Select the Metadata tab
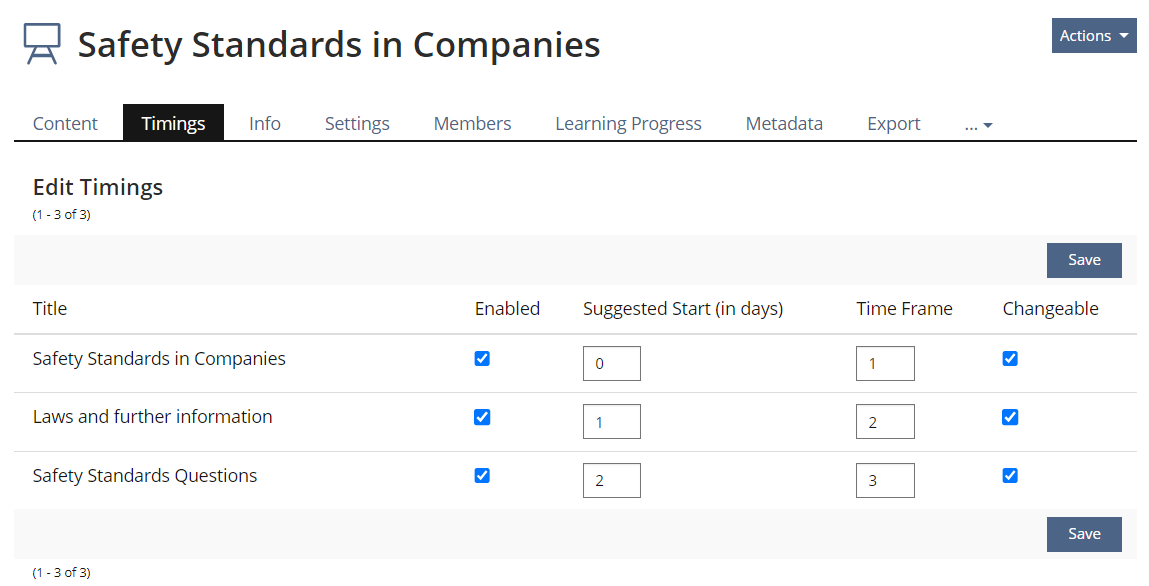 point(784,124)
